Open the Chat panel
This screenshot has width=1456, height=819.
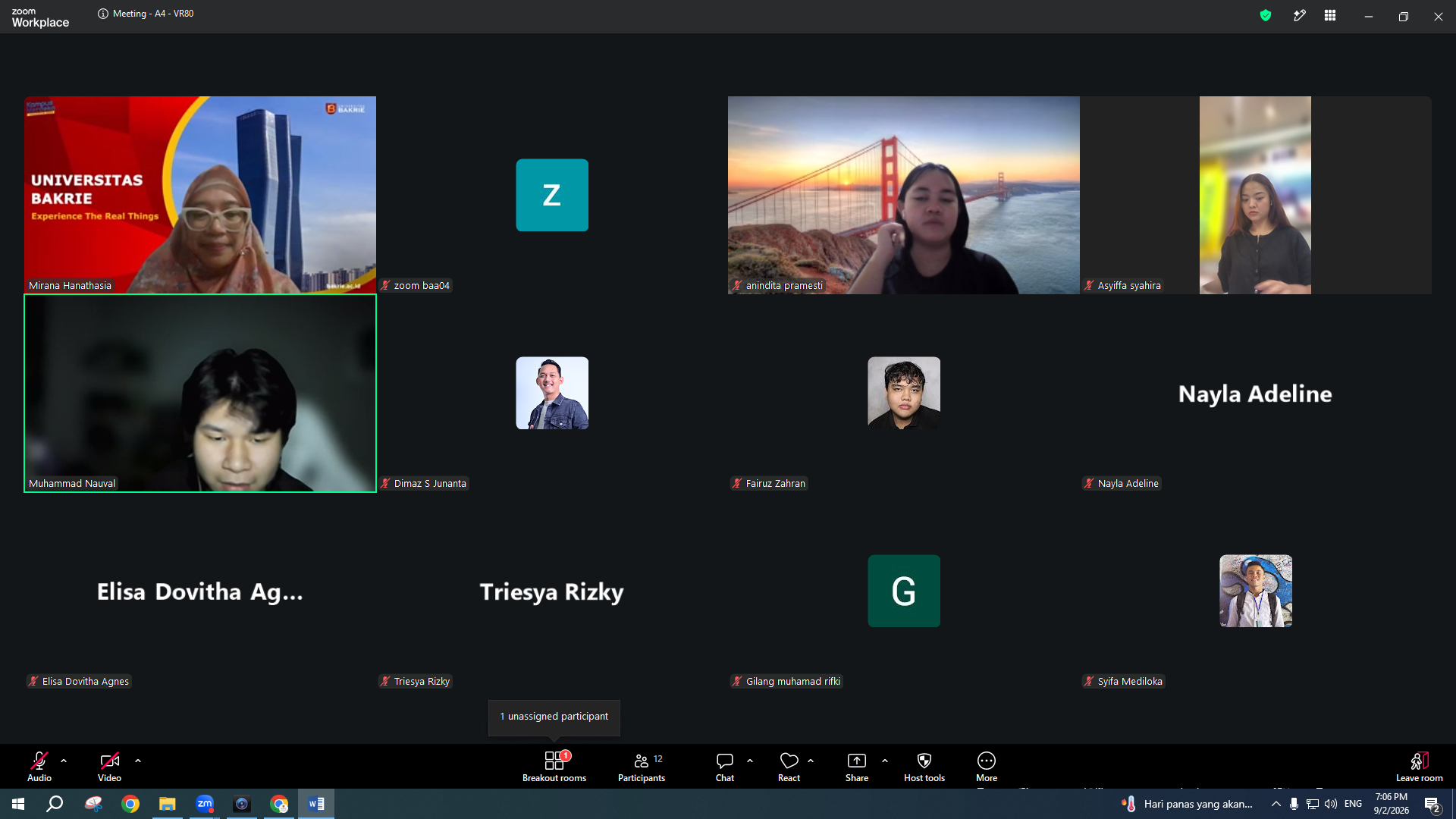[x=725, y=767]
